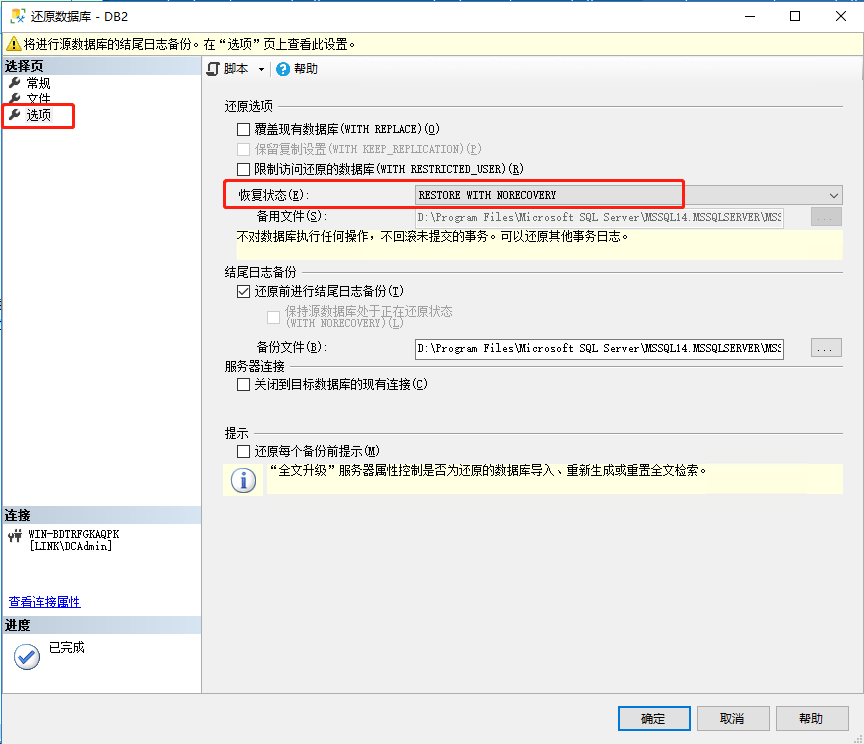Open the 文件 page

click(x=38, y=99)
